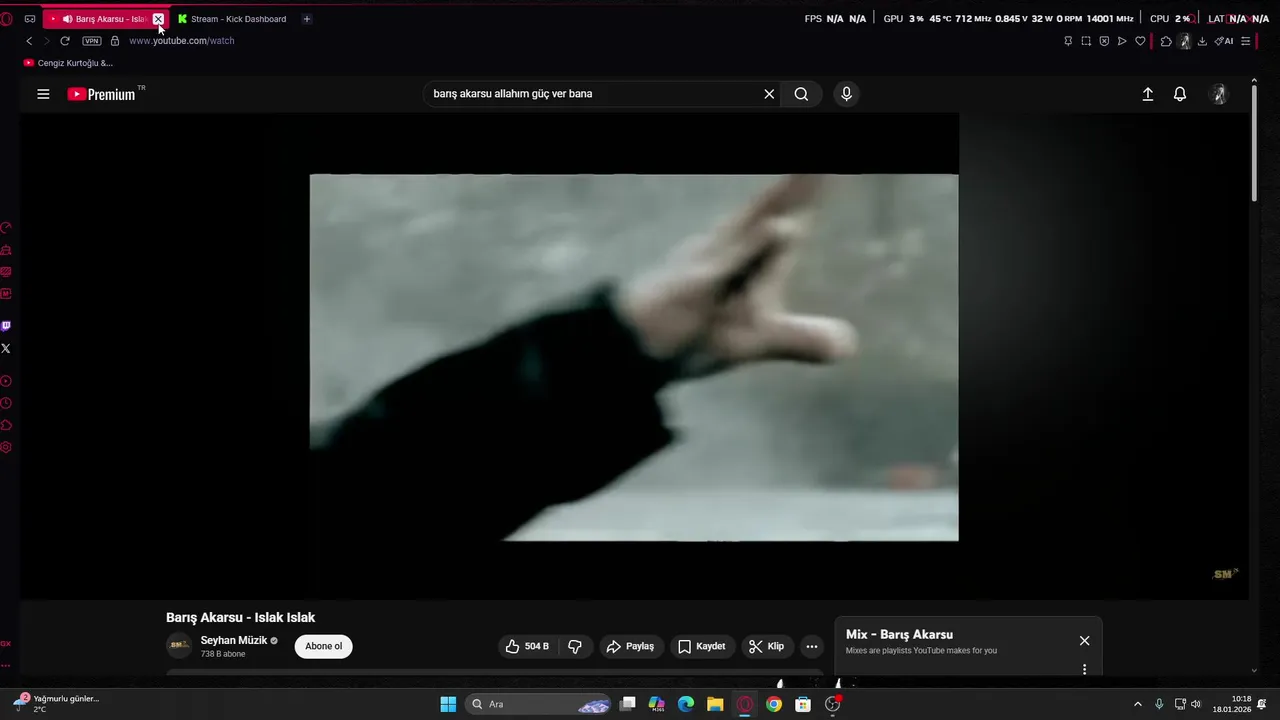Add page to bookmarks heart icon
The width and height of the screenshot is (1280, 720).
click(1140, 41)
